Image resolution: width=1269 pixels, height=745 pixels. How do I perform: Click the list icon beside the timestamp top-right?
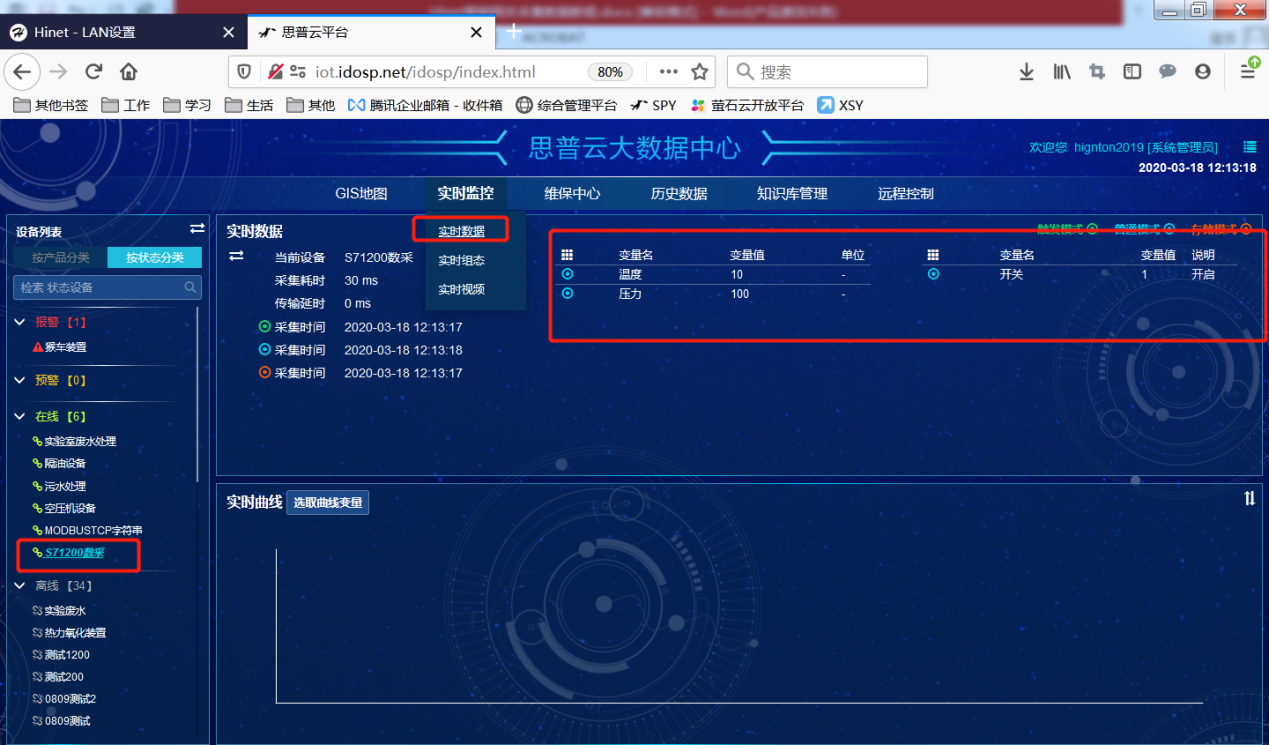click(1248, 146)
